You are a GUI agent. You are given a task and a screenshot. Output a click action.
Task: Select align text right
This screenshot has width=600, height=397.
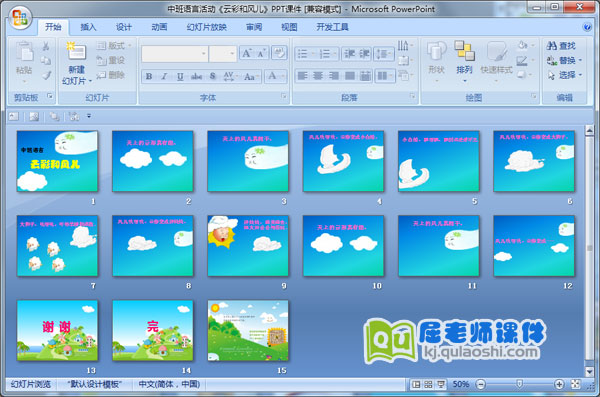[334, 76]
